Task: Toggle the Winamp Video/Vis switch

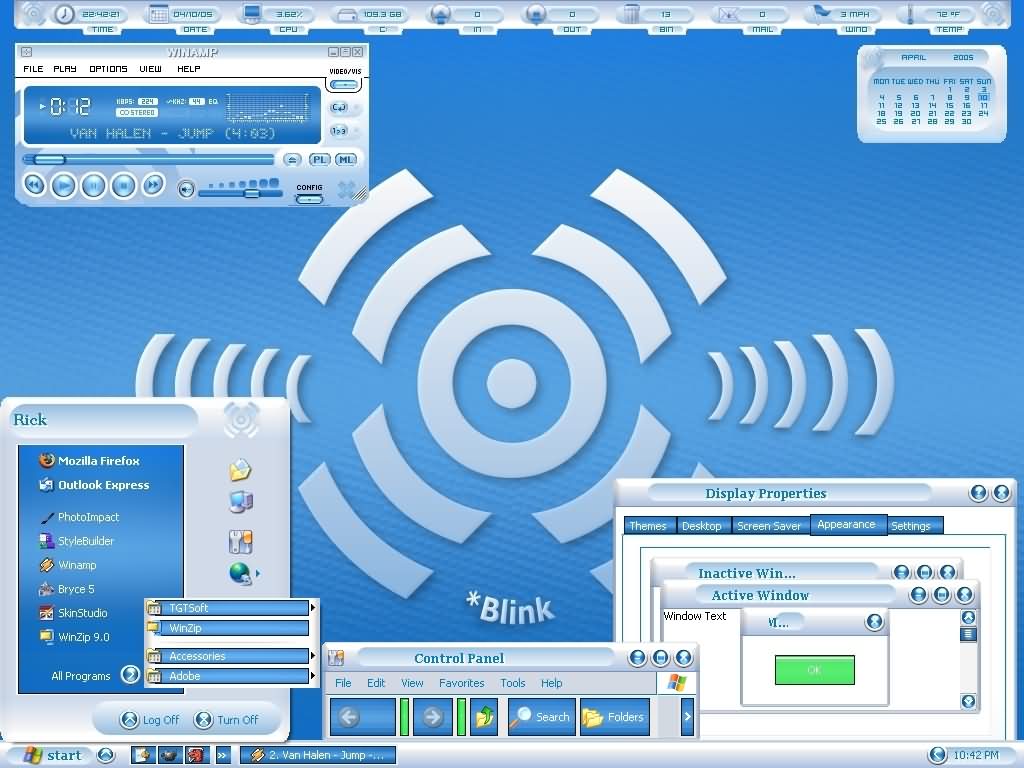Action: click(344, 85)
